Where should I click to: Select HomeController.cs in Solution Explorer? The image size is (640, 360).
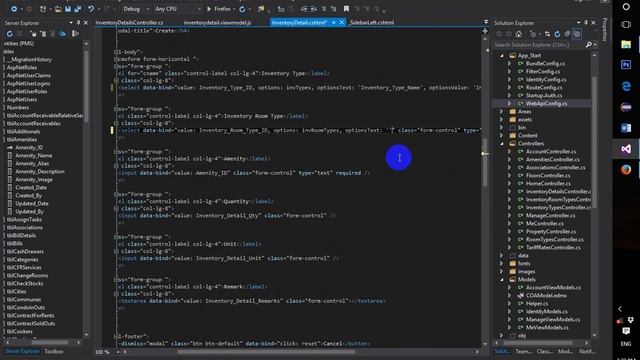click(x=548, y=184)
